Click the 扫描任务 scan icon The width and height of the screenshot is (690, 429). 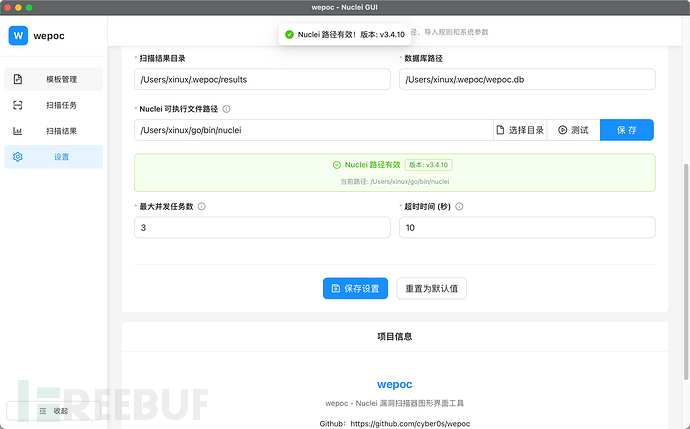pos(18,105)
